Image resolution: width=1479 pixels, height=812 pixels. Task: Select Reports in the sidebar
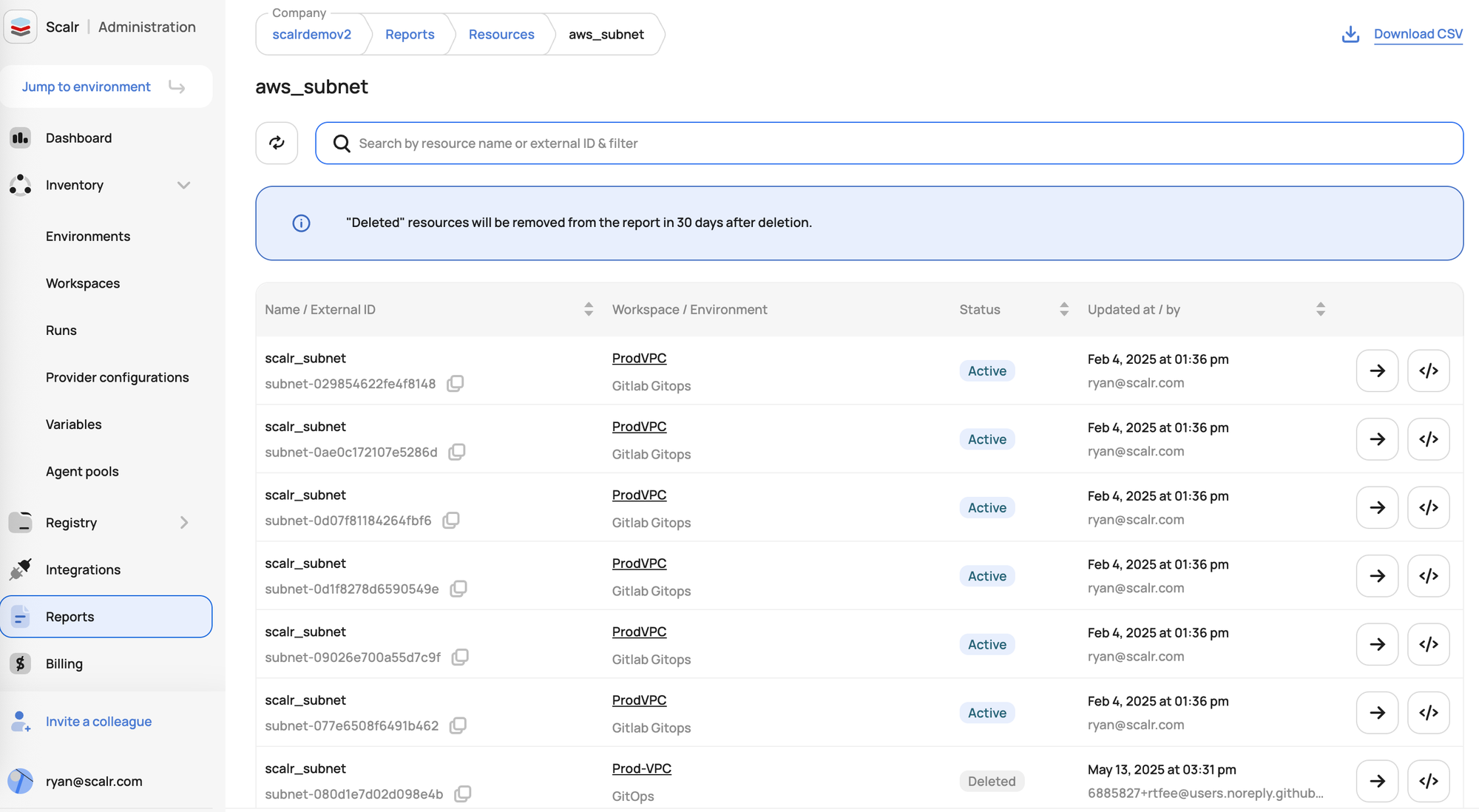click(106, 617)
